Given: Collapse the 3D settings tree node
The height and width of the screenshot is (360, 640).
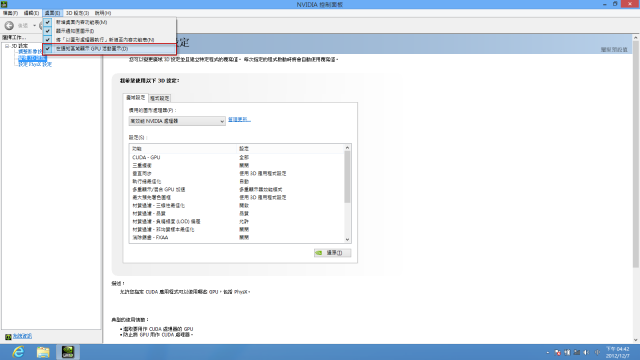Looking at the screenshot, I should coord(7,46).
